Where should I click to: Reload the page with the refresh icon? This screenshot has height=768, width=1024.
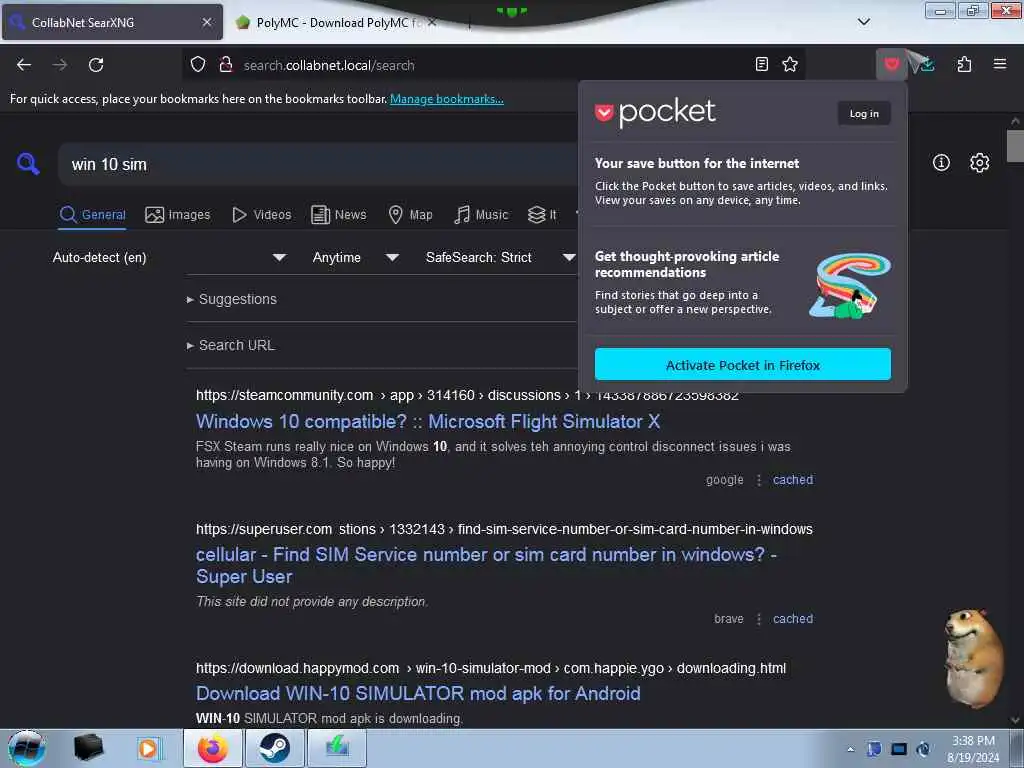click(96, 65)
